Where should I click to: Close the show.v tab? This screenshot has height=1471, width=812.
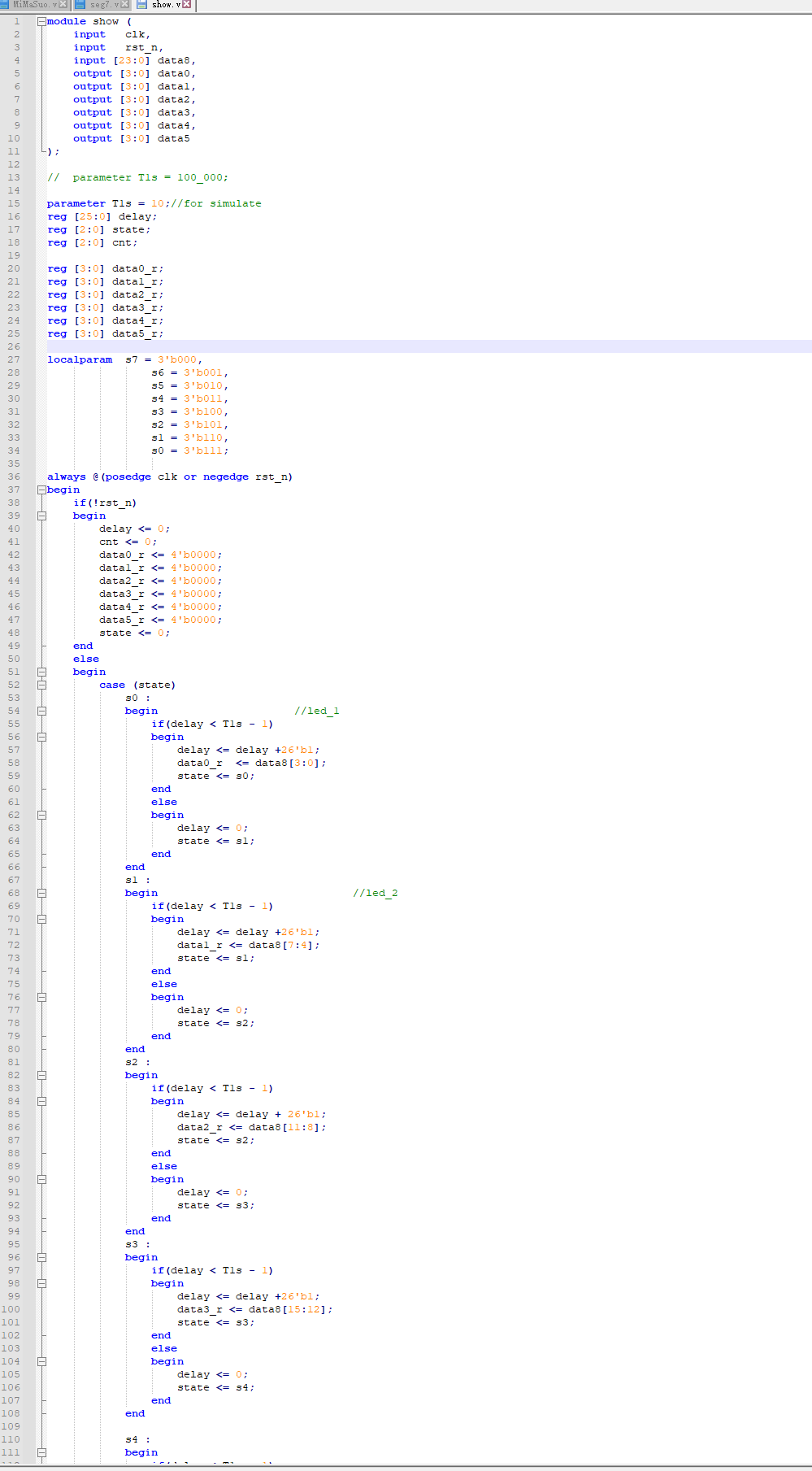187,4
